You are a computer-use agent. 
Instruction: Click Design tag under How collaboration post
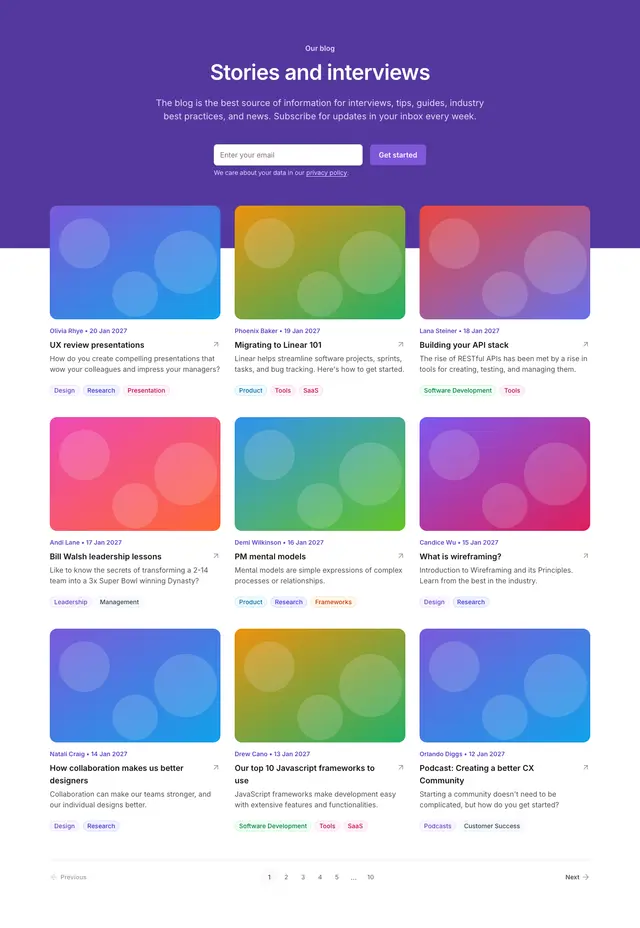[x=65, y=826]
